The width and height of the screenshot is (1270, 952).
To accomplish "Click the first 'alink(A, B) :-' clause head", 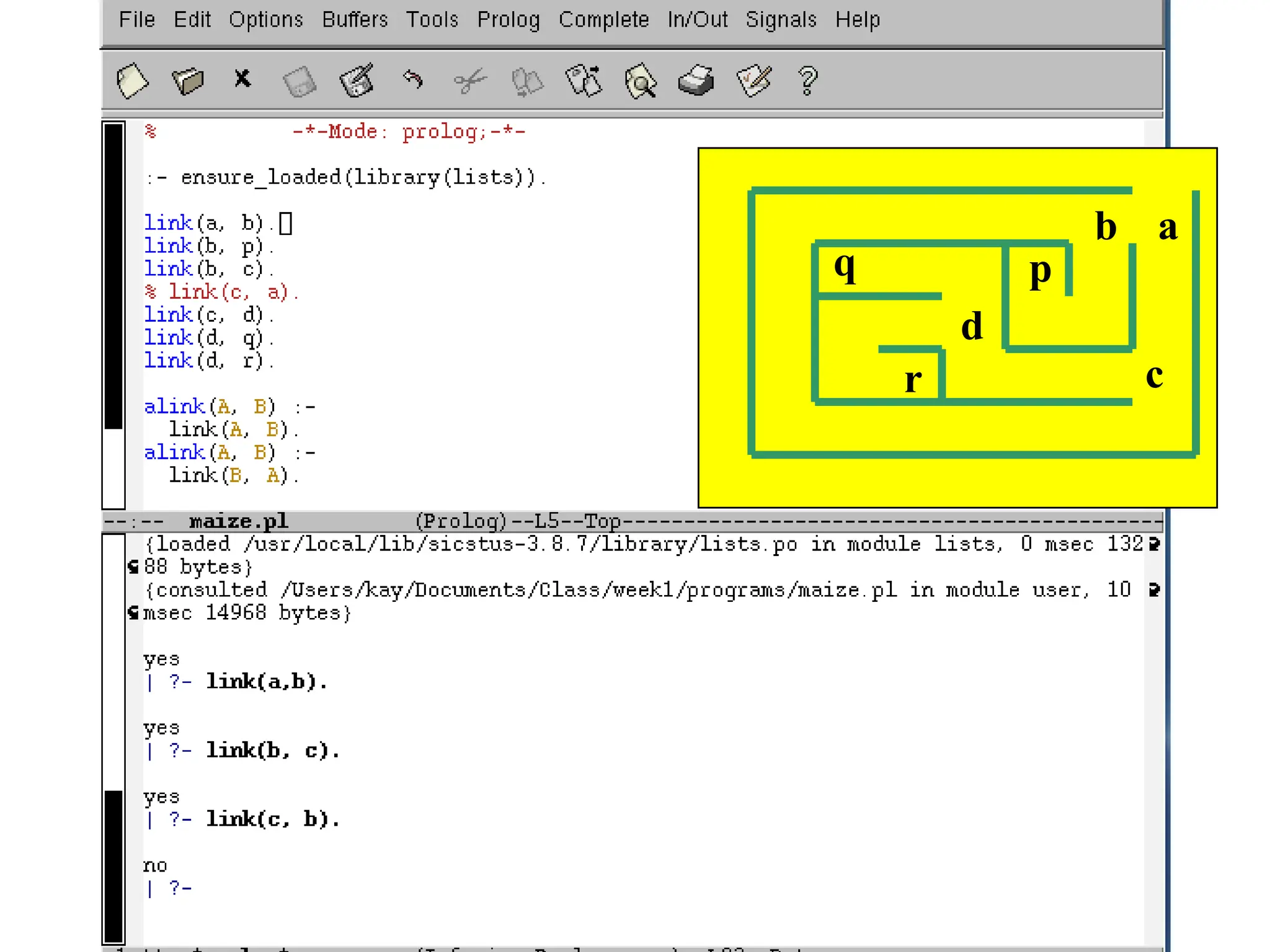I will point(230,407).
